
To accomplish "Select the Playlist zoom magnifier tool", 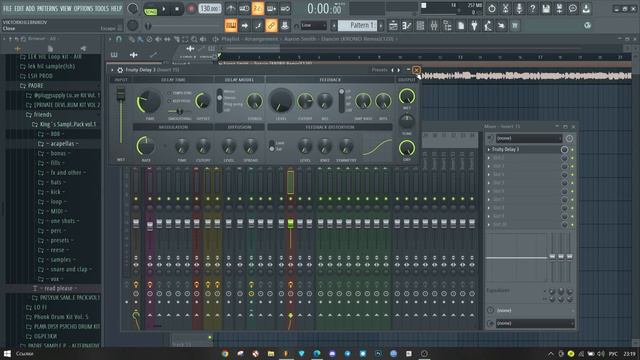I will tap(194, 39).
